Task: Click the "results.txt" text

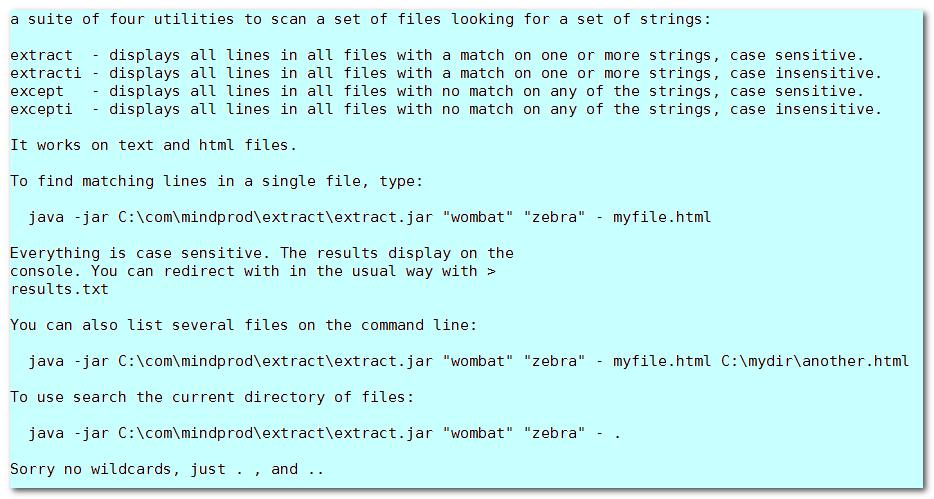Action: tap(59, 289)
